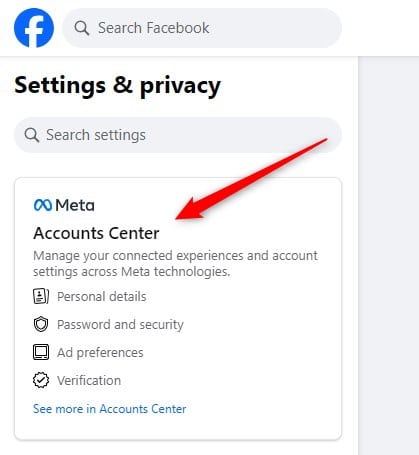The height and width of the screenshot is (455, 419).
Task: Click the Accounts Center description text
Action: pyautogui.click(x=175, y=264)
